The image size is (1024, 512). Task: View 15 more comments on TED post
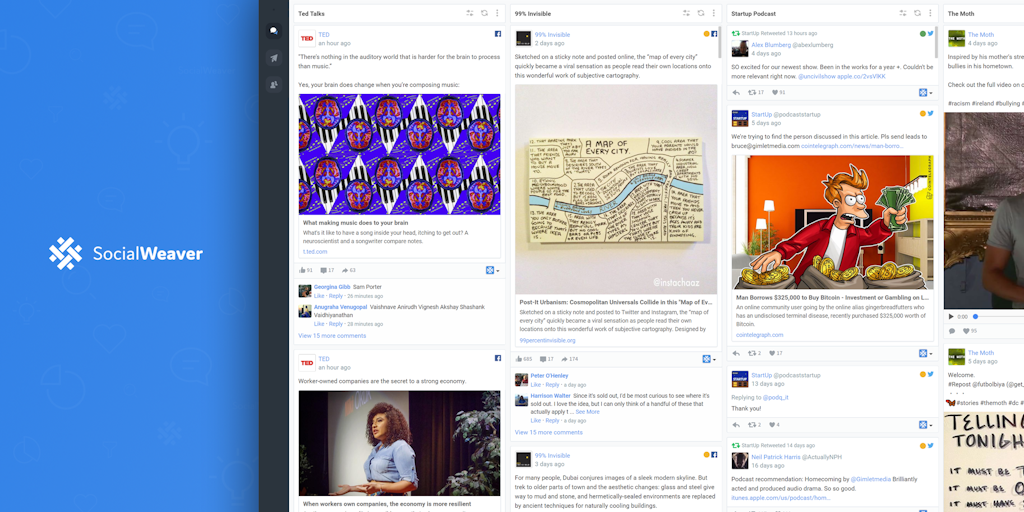tap(332, 336)
